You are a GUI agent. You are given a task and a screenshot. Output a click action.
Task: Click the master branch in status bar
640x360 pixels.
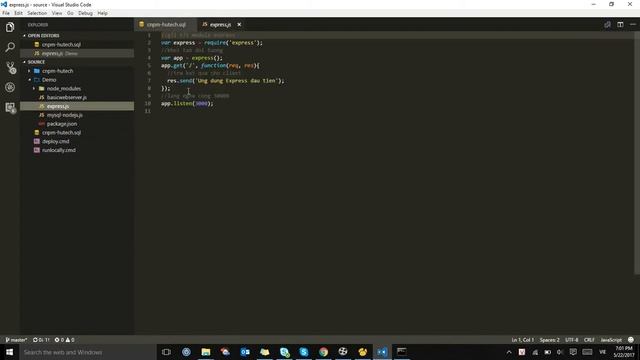pos(16,340)
